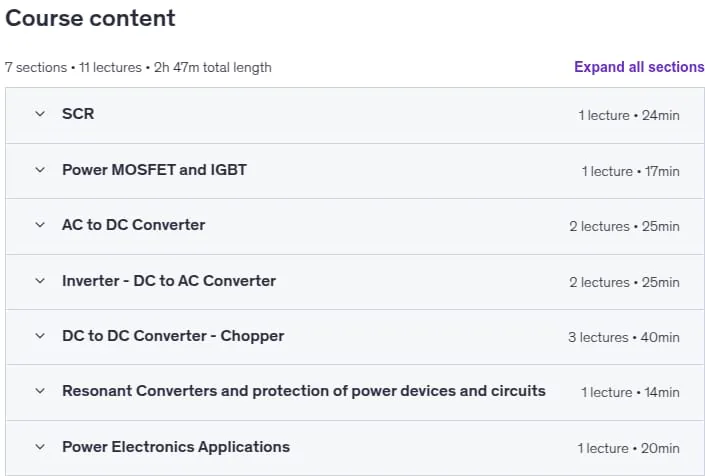The width and height of the screenshot is (705, 476).
Task: Expand Power MOSFET and IGBT chevron
Action: coord(40,170)
